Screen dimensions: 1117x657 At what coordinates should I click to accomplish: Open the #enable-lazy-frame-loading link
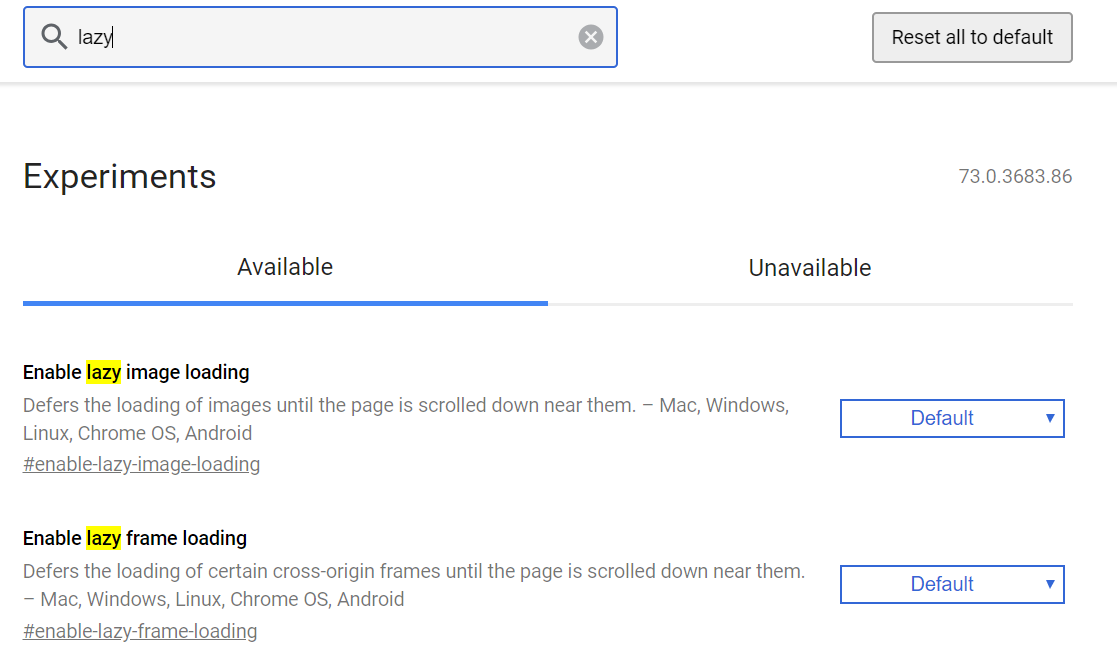[x=140, y=631]
